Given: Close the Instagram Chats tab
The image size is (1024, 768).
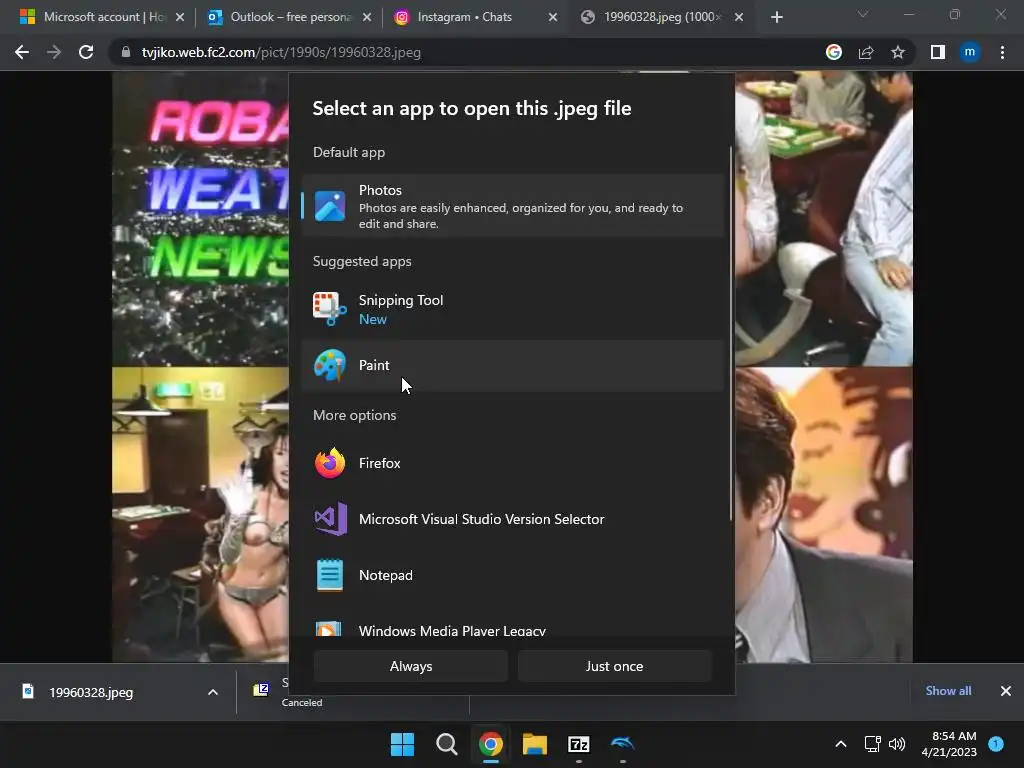Looking at the screenshot, I should [553, 17].
